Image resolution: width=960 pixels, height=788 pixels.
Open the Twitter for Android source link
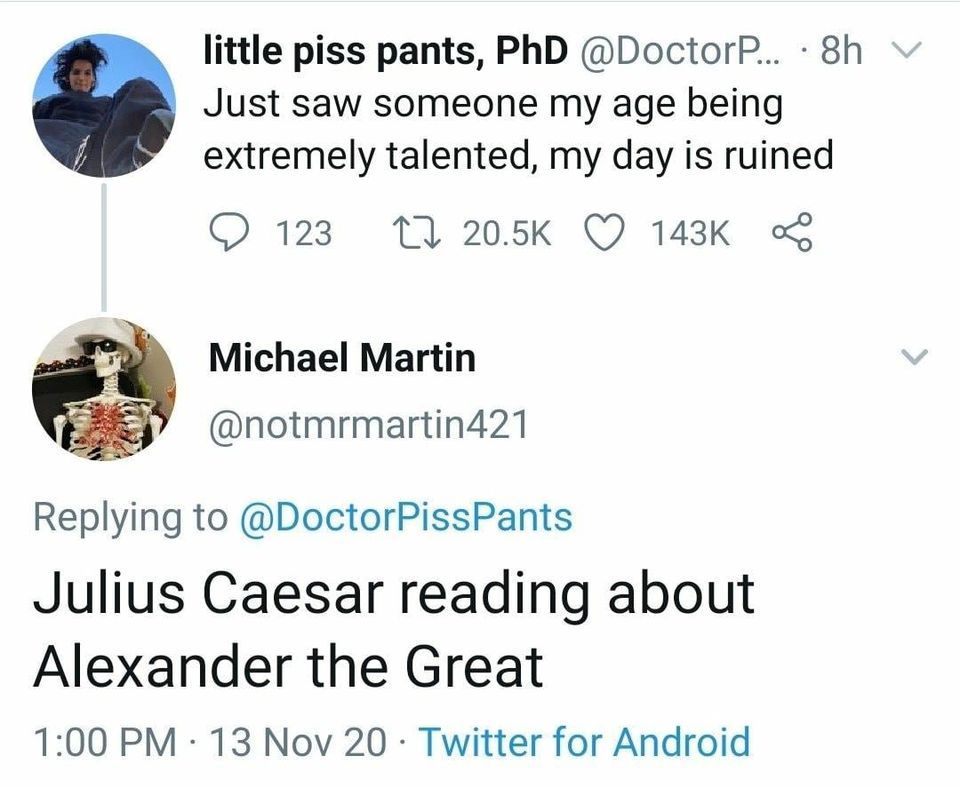(x=584, y=742)
